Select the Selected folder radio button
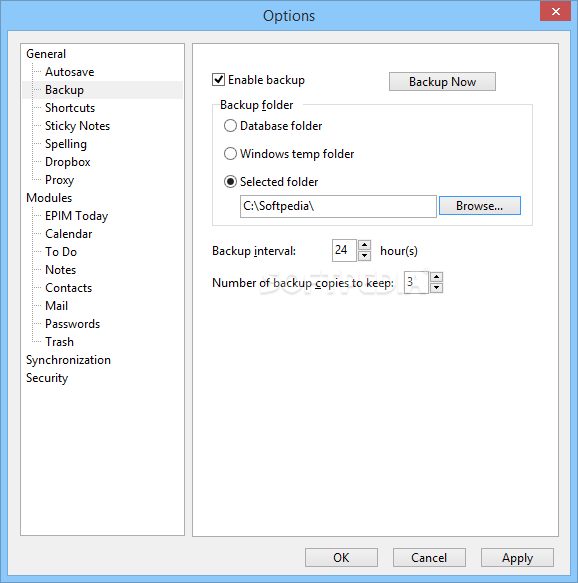The height and width of the screenshot is (583, 578). point(230,181)
